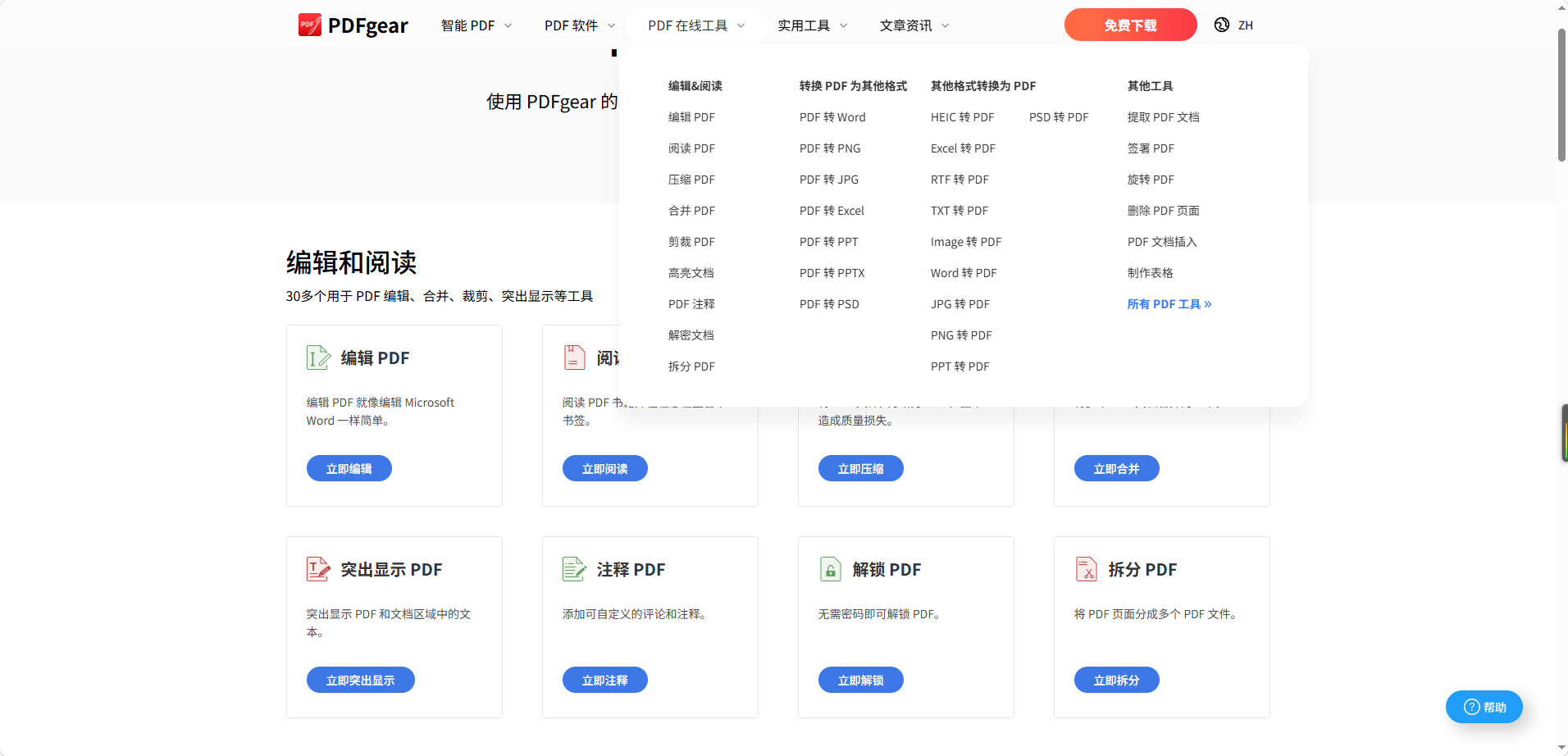The image size is (1568, 756).
Task: Choose 合并 PDF in the dropdown
Action: tap(691, 211)
